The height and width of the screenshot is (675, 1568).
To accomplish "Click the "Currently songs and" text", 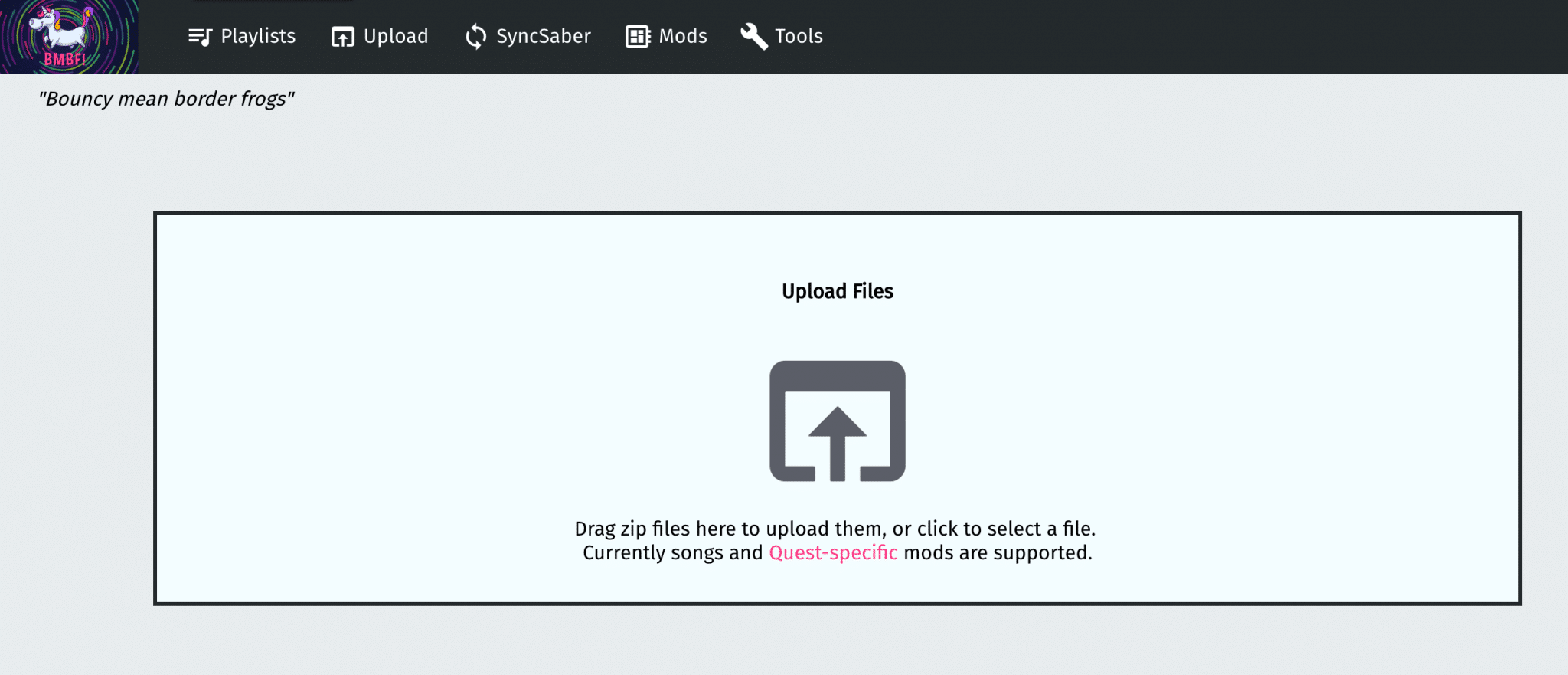I will click(x=673, y=552).
